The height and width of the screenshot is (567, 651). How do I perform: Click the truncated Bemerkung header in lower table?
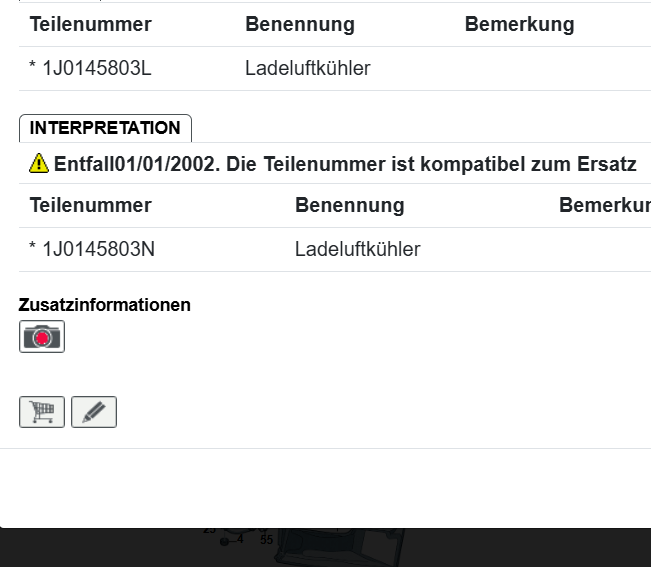pyautogui.click(x=604, y=205)
